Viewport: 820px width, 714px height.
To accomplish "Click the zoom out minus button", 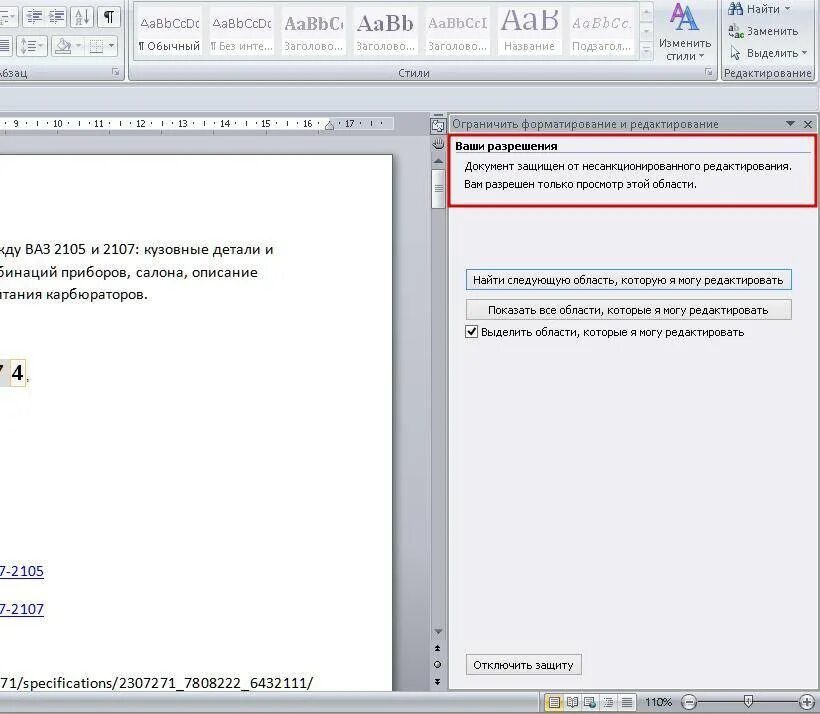I will click(689, 702).
